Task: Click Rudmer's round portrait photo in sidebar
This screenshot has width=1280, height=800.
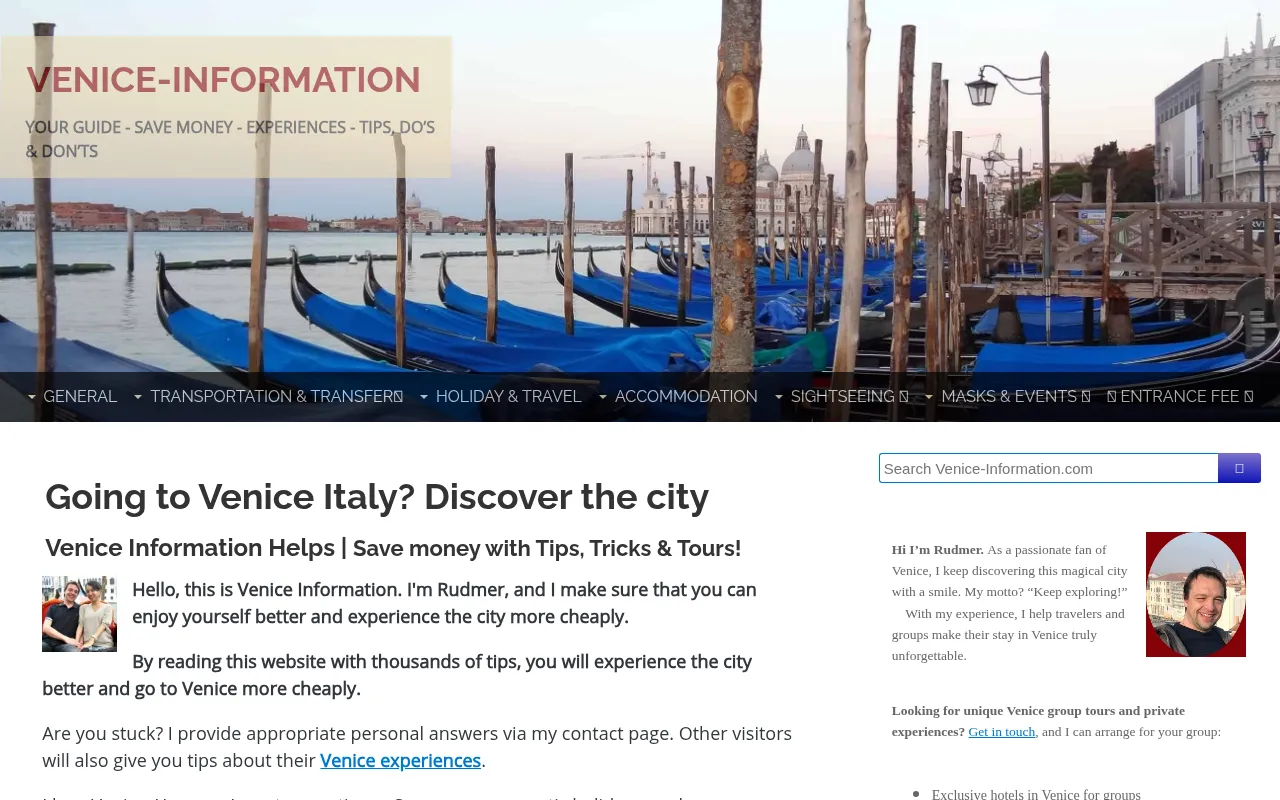Action: (1196, 594)
